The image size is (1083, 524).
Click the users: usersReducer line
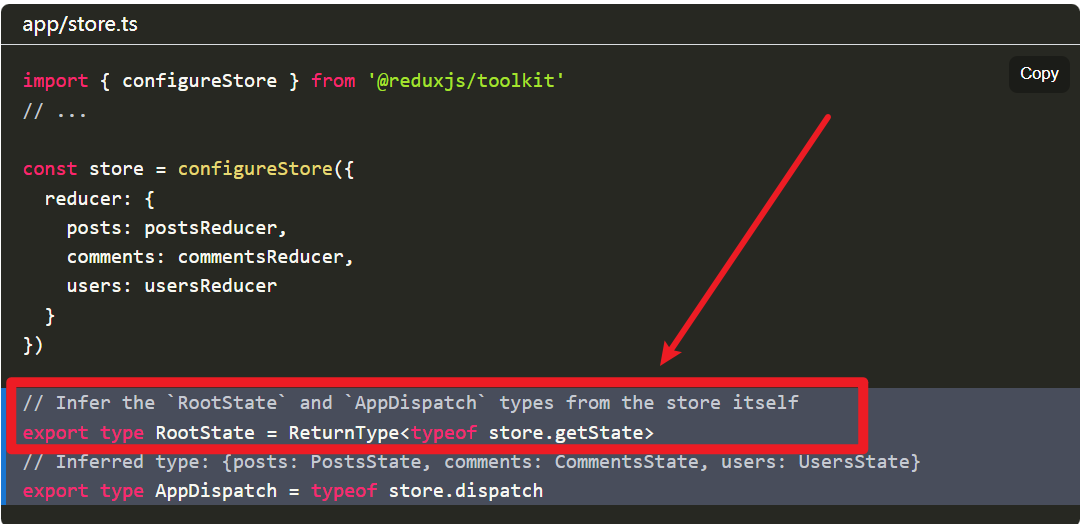[x=172, y=286]
